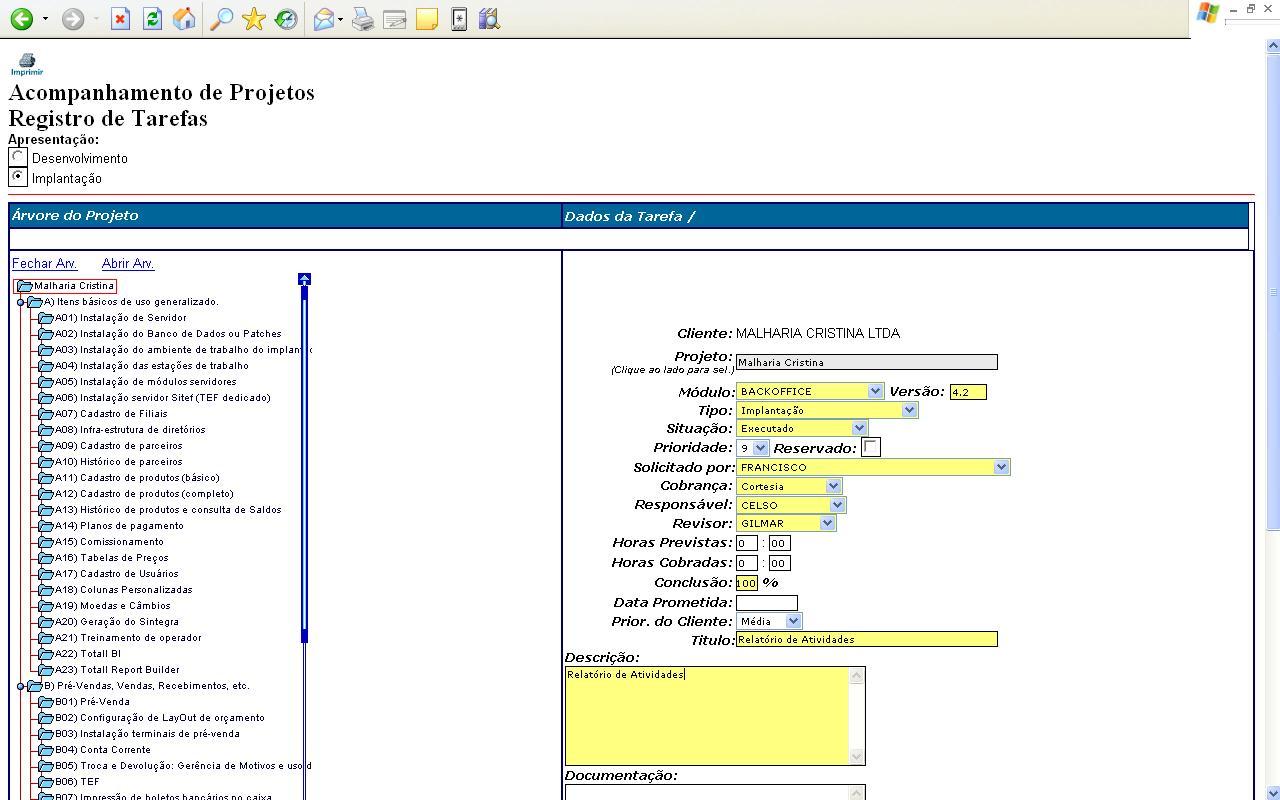Open Favorites star icon

(x=254, y=19)
